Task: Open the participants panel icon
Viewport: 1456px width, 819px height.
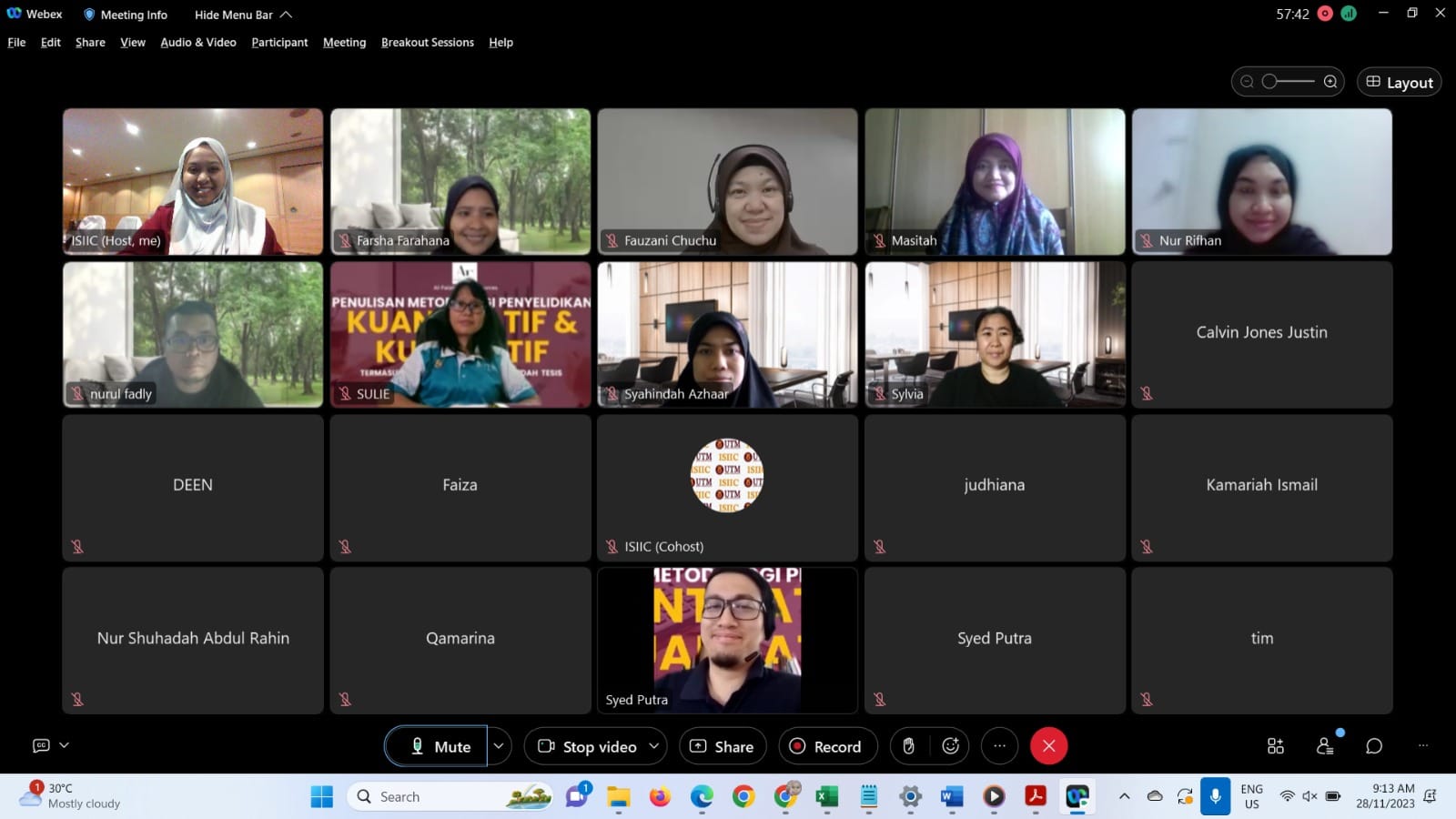Action: pos(1325,746)
